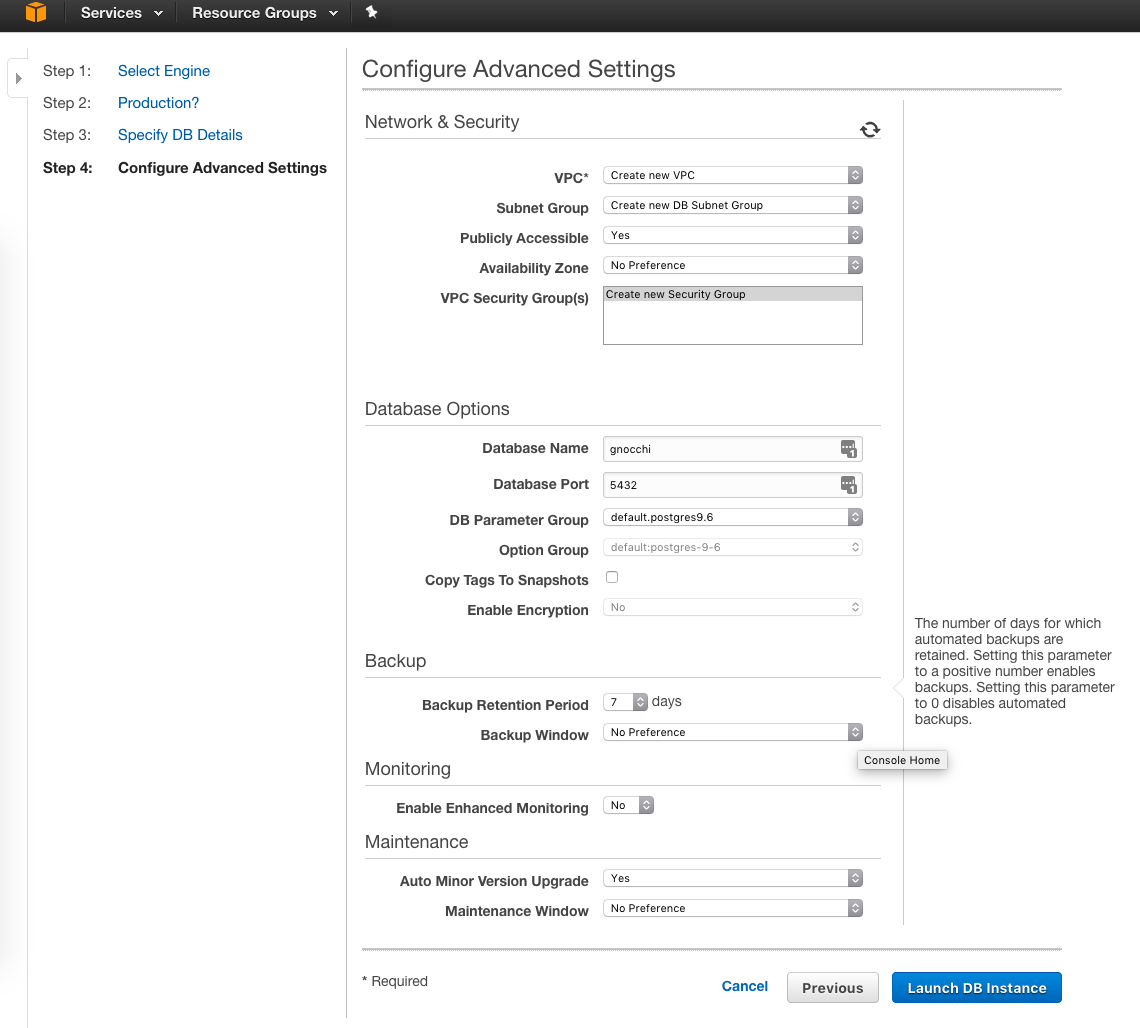
Task: Click the pin shortcuts icon in navigation bar
Action: 371,14
